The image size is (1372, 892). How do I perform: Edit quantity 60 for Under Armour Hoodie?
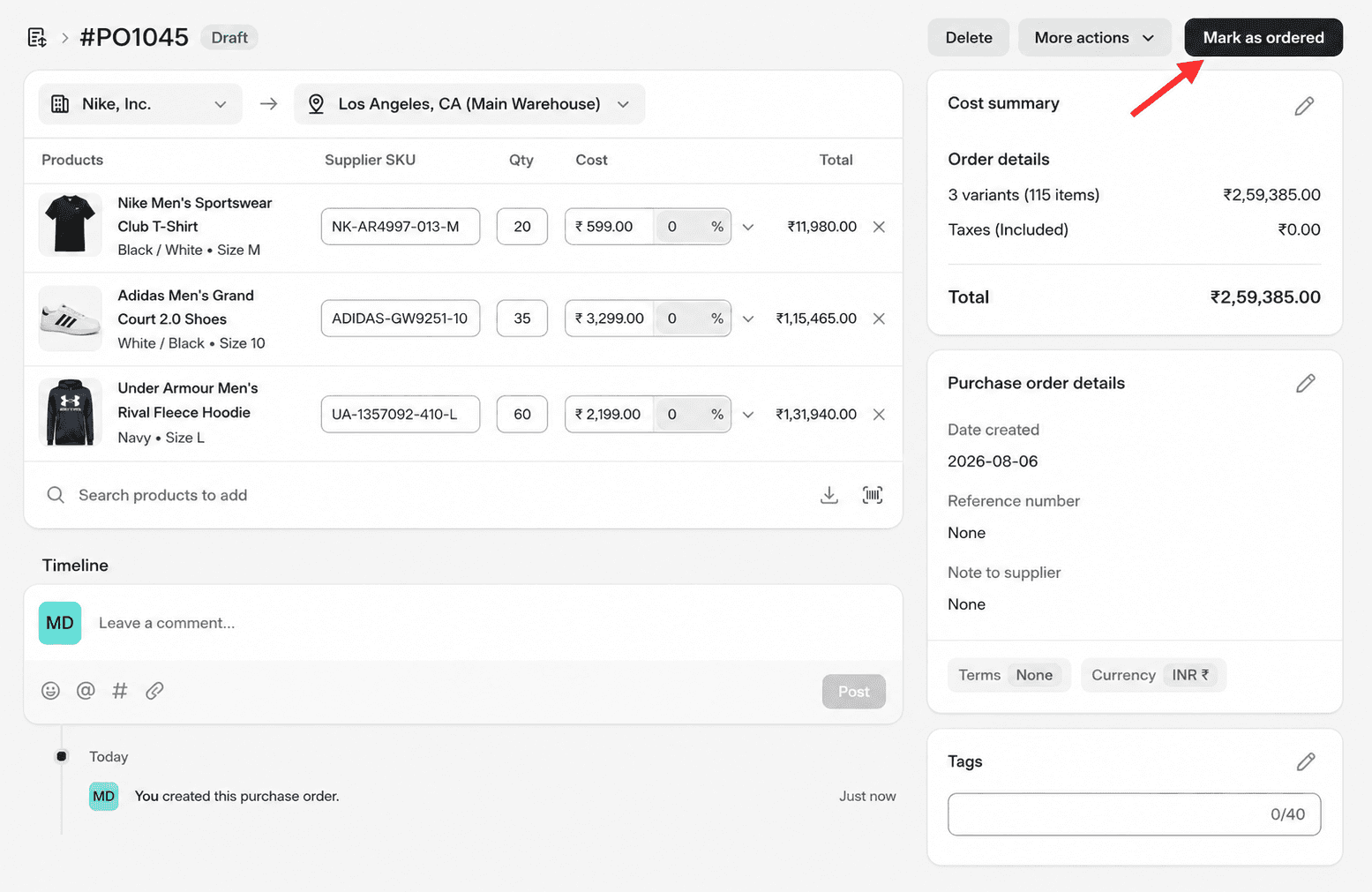(522, 415)
